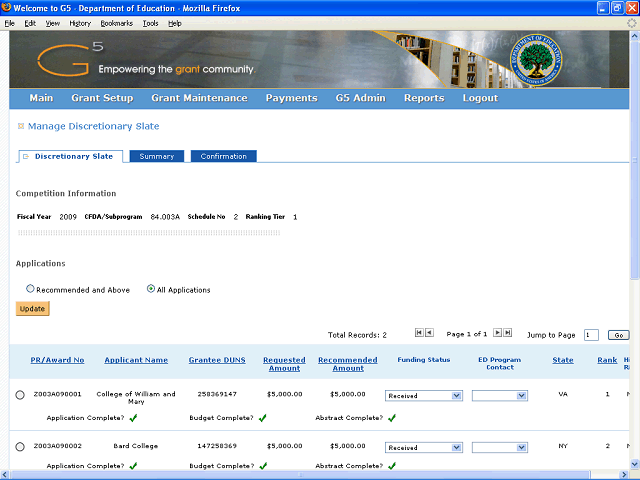Click the icon beside Manage Discretionary Slate
Screen dimensions: 640x480
21,127
